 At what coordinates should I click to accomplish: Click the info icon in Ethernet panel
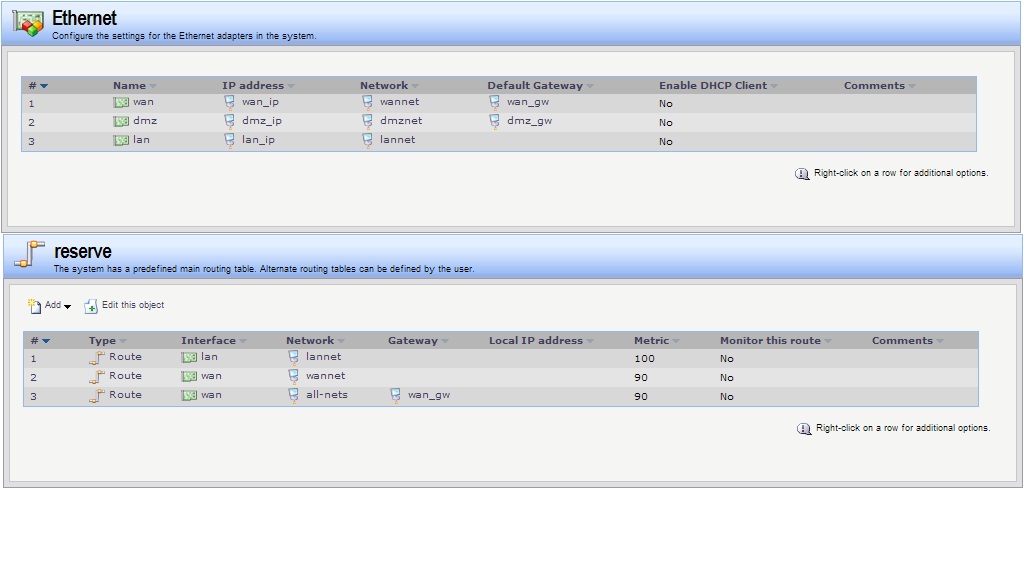tap(802, 174)
